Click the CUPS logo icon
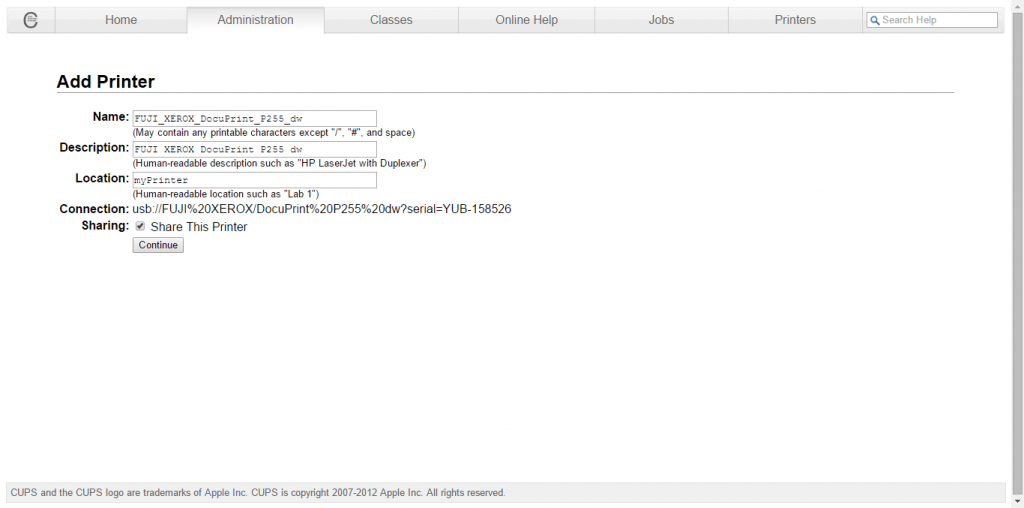Screen dimensions: 1024x508 [x=30, y=20]
